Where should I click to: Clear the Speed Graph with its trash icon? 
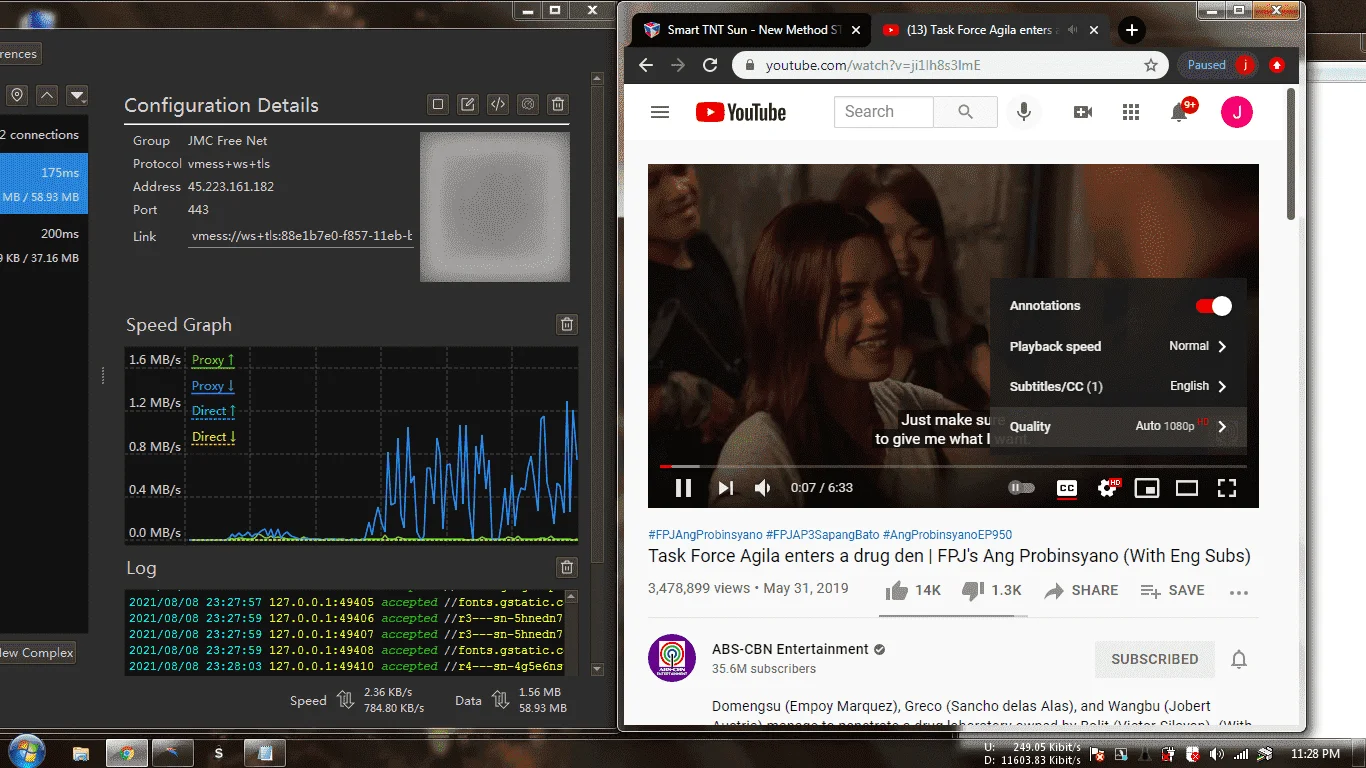click(567, 324)
